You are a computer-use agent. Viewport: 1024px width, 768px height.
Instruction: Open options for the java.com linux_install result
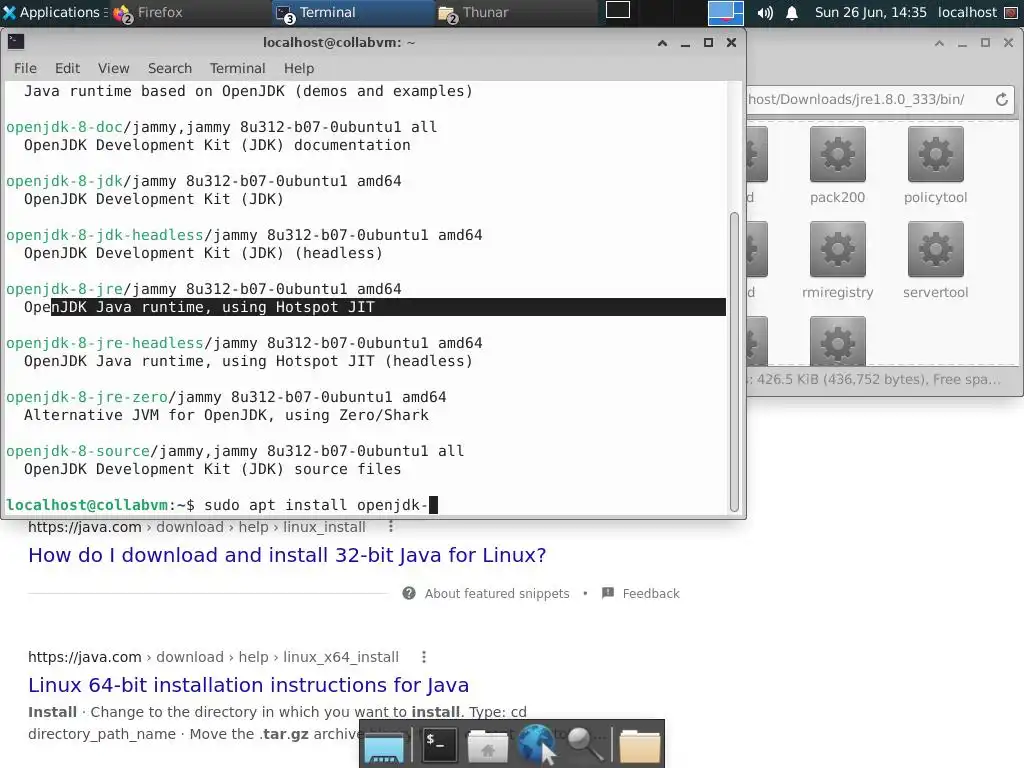[391, 526]
